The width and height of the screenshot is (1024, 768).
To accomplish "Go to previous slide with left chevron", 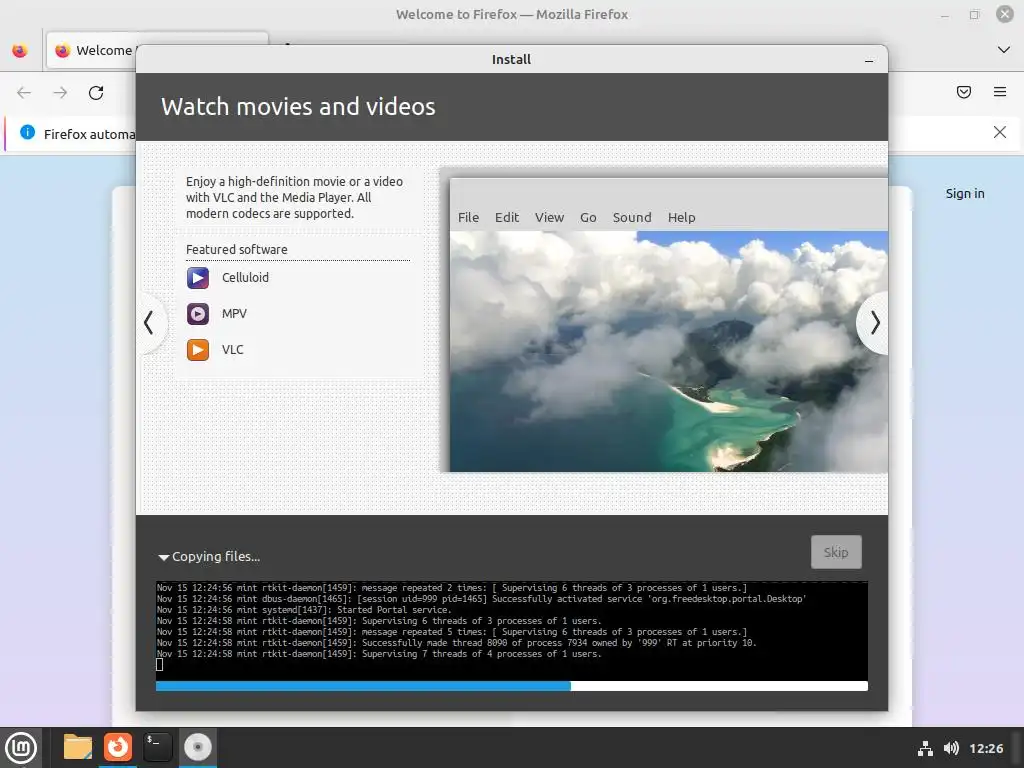I will coord(150,323).
